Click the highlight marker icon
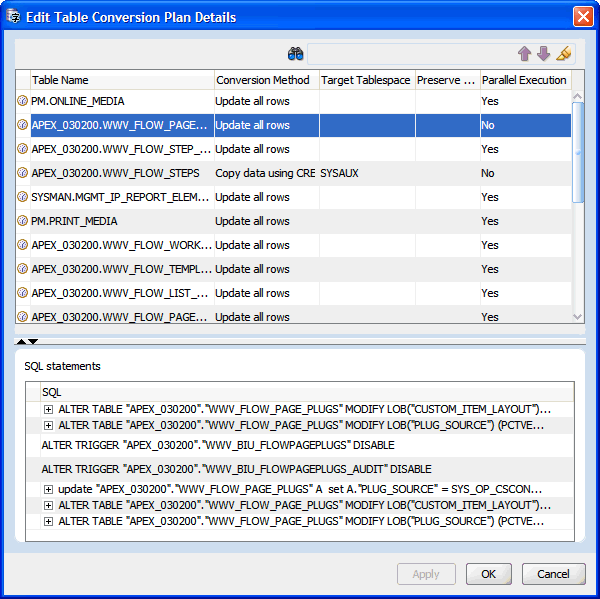This screenshot has height=599, width=600. tap(563, 54)
